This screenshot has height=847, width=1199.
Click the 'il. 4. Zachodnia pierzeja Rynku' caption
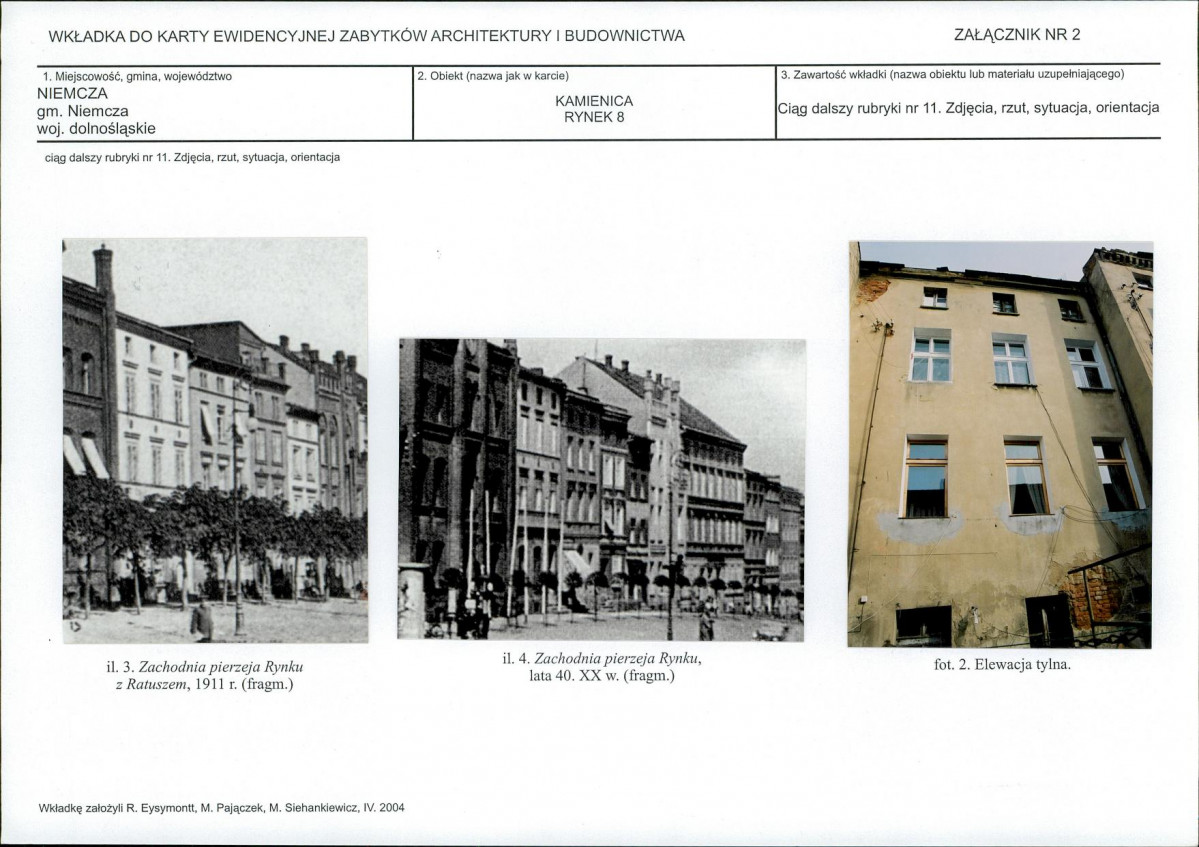coord(602,658)
